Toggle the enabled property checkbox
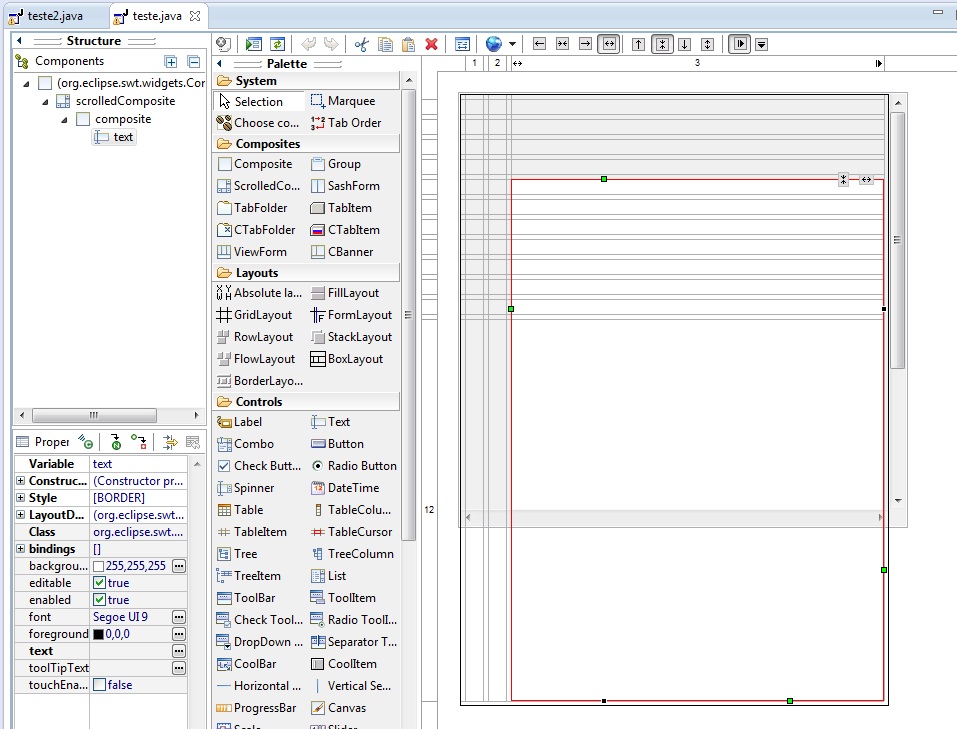This screenshot has height=729, width=957. tap(99, 600)
